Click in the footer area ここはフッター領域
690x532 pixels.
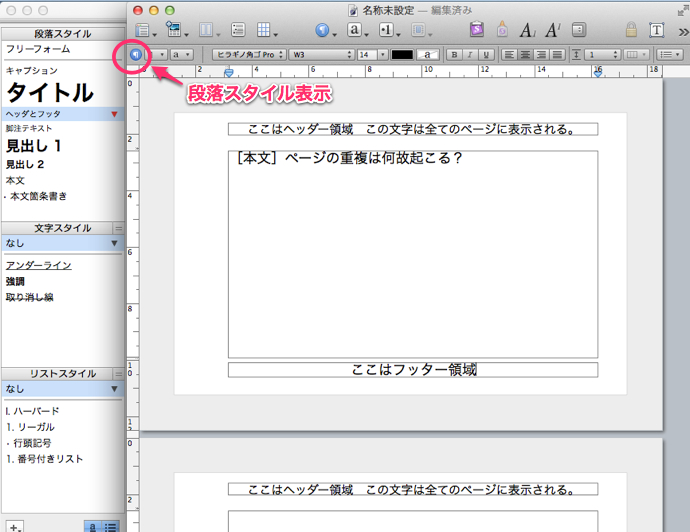(412, 370)
